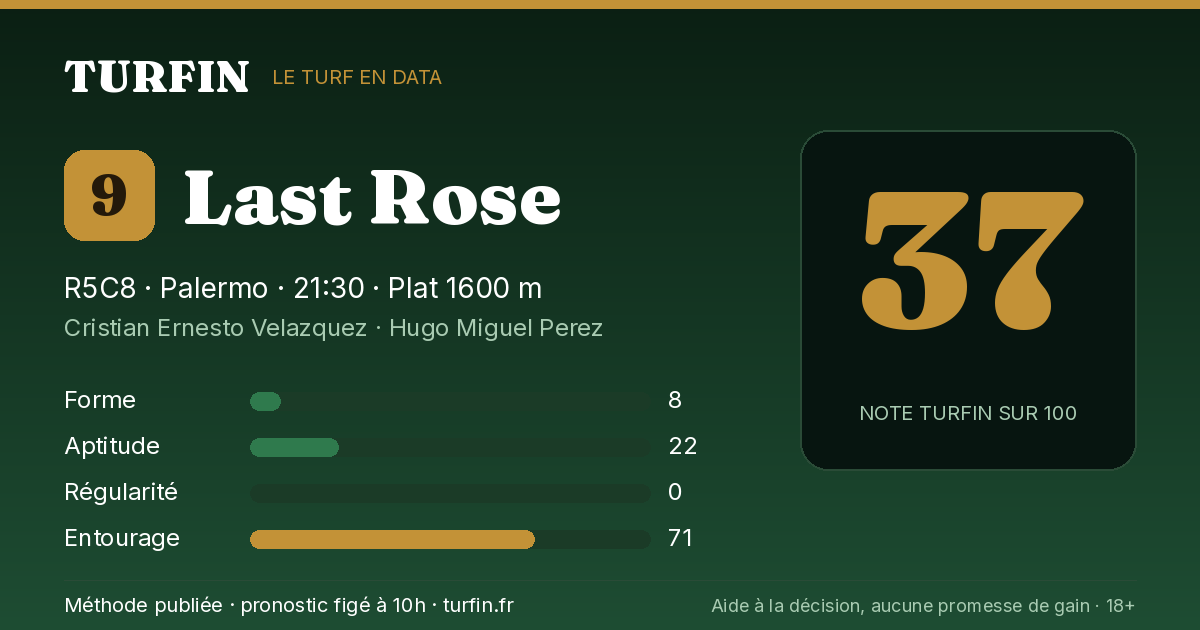Click the gold number 9 badge
The width and height of the screenshot is (1200, 630).
click(109, 195)
